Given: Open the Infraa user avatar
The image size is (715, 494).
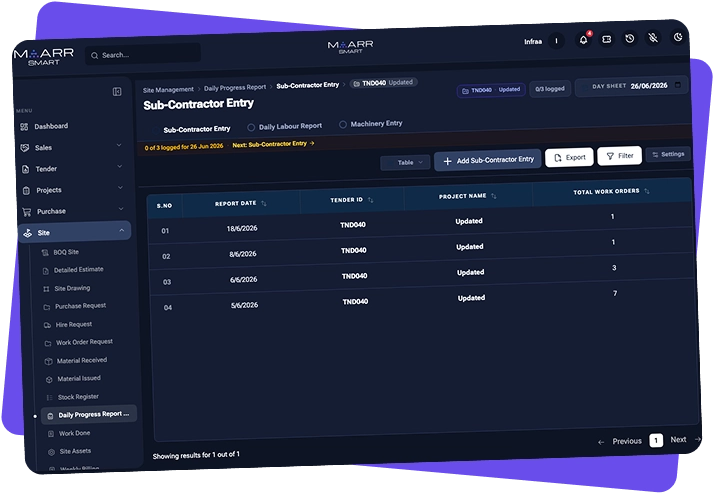Looking at the screenshot, I should tap(556, 41).
